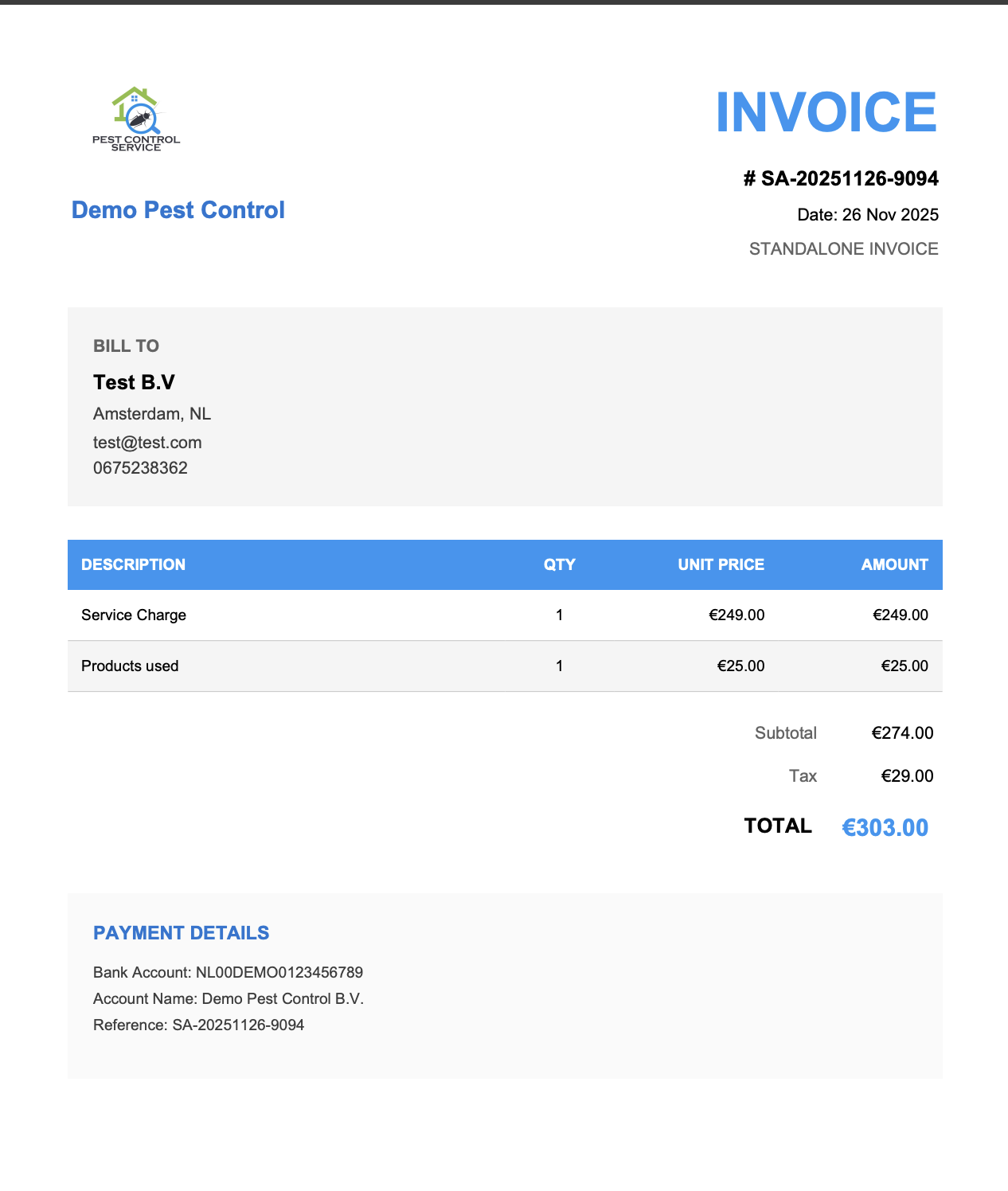Click the Subtotal value €274.00

point(902,733)
